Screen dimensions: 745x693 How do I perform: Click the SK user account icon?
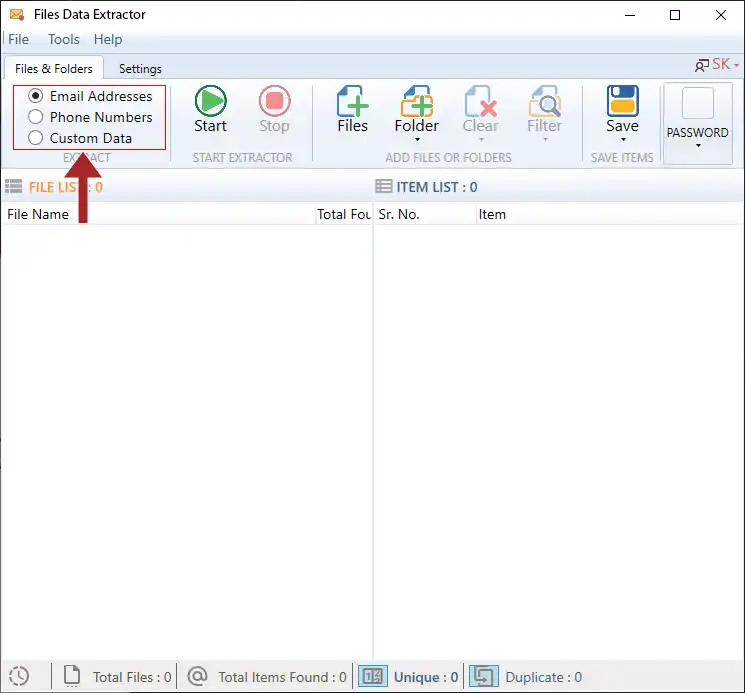click(x=702, y=65)
